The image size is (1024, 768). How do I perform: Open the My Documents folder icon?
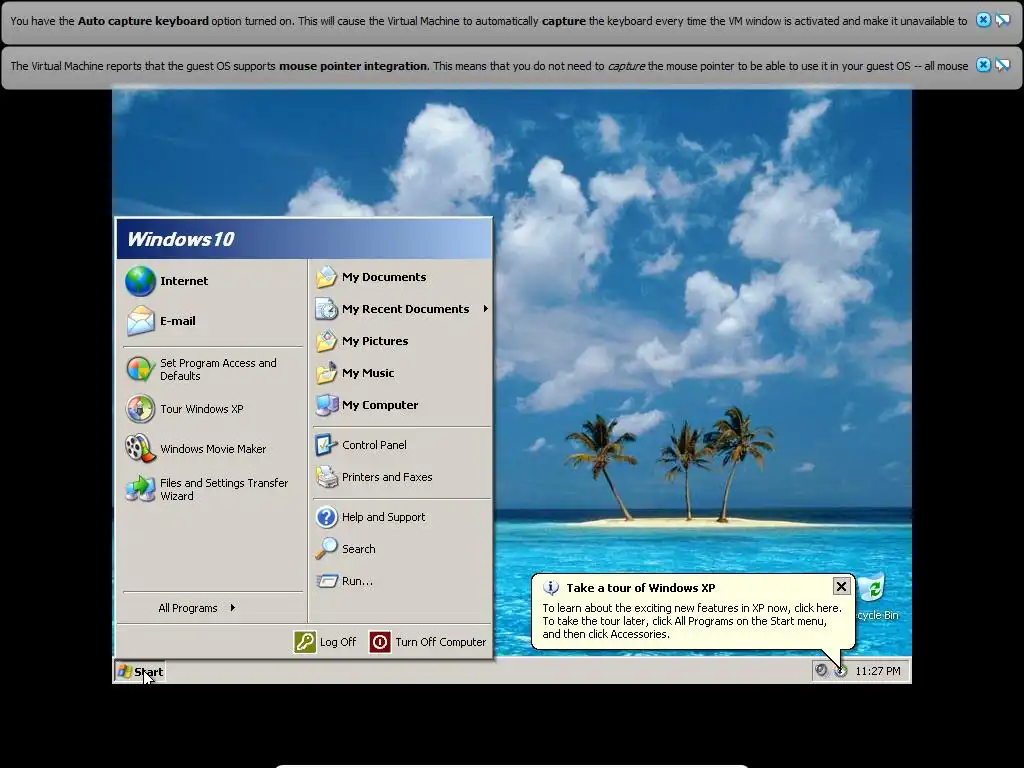[x=327, y=277]
